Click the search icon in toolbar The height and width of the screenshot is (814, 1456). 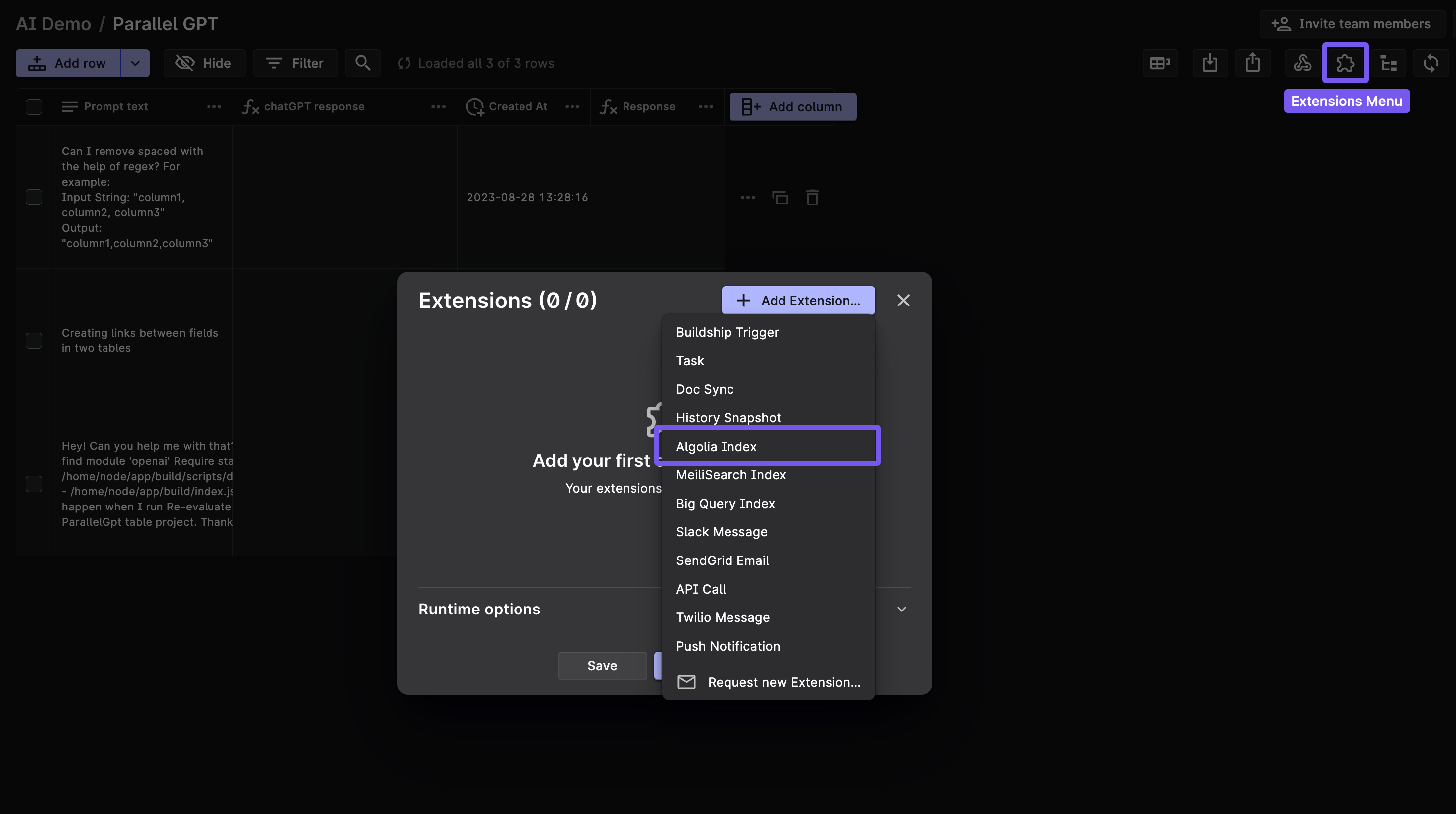click(363, 63)
